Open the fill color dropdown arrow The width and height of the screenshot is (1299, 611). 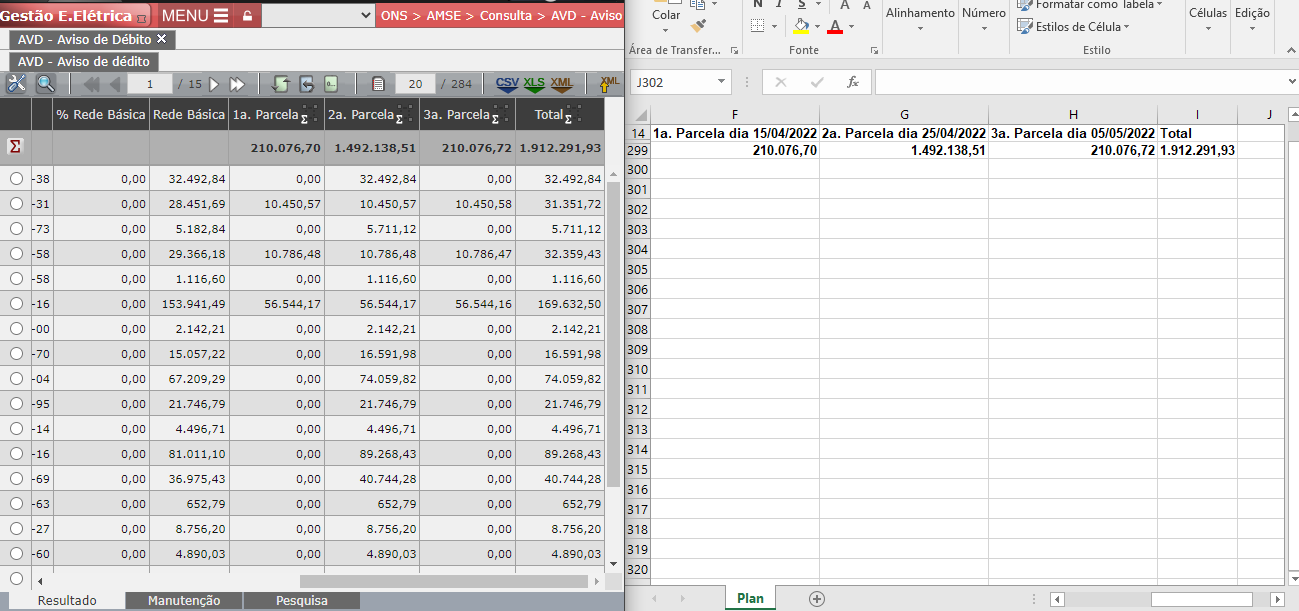click(x=818, y=27)
